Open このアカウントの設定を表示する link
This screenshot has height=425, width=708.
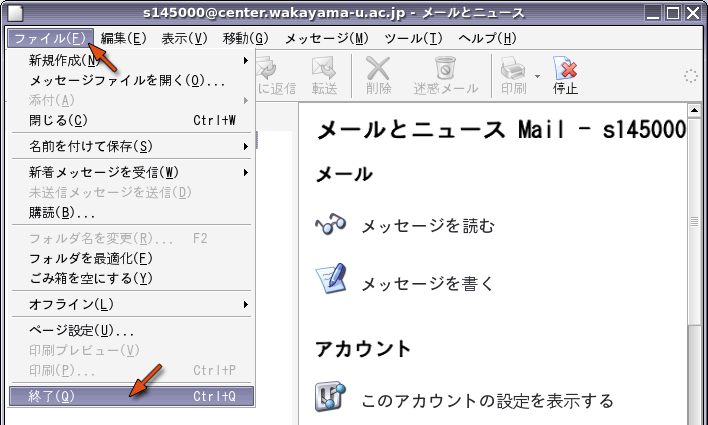pos(487,401)
